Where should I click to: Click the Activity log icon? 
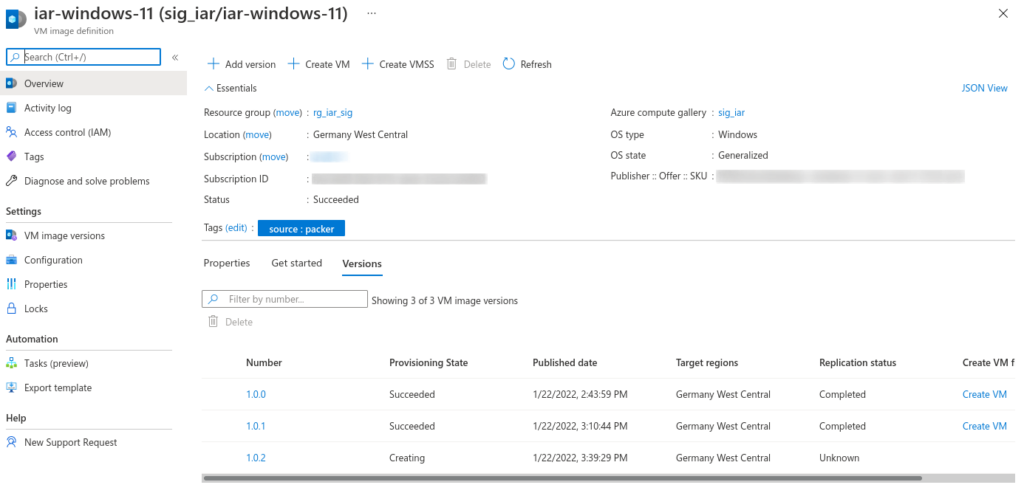tap(11, 108)
